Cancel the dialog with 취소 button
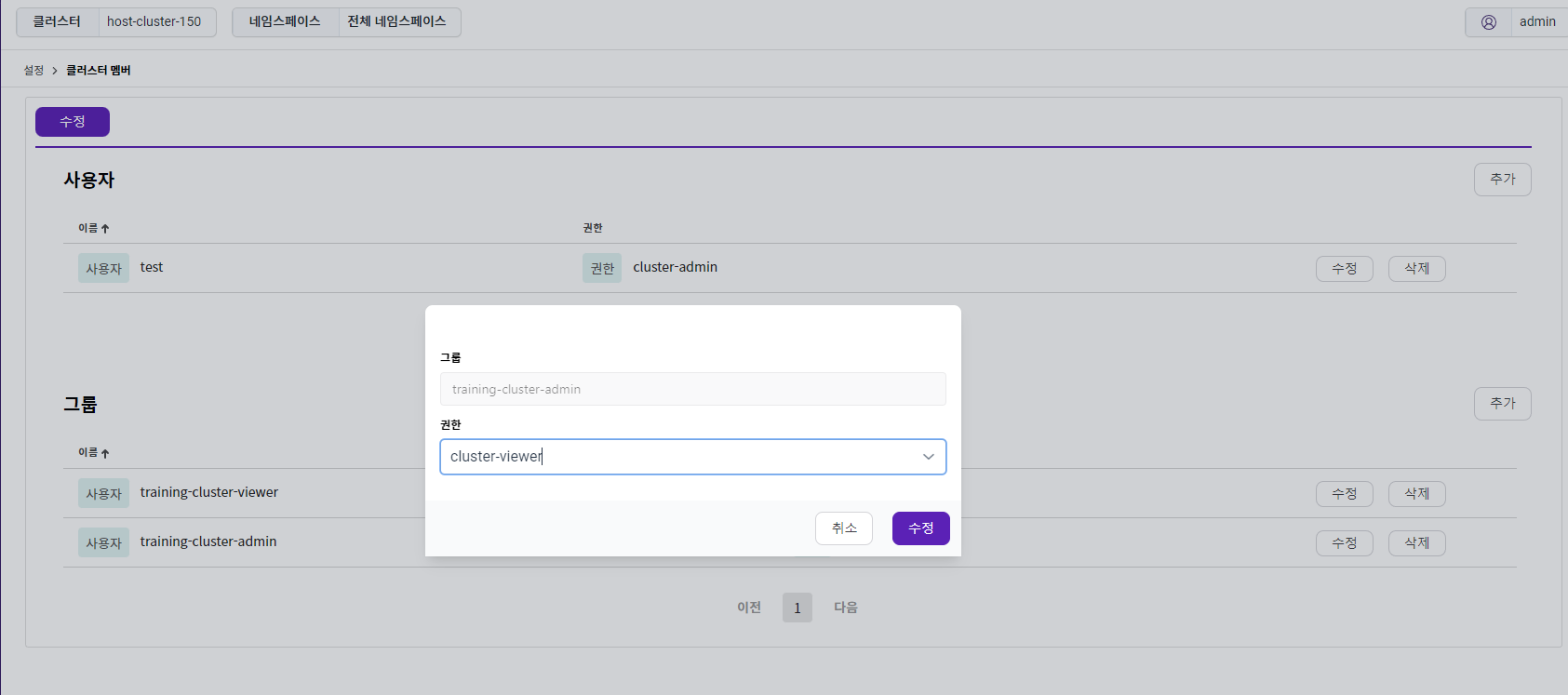 [x=844, y=528]
